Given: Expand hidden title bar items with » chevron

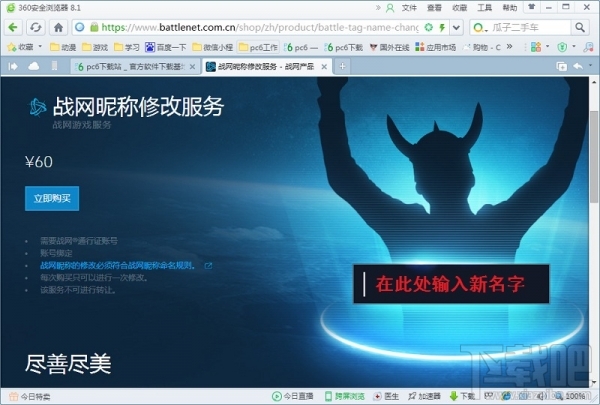Looking at the screenshot, I should coord(378,7).
